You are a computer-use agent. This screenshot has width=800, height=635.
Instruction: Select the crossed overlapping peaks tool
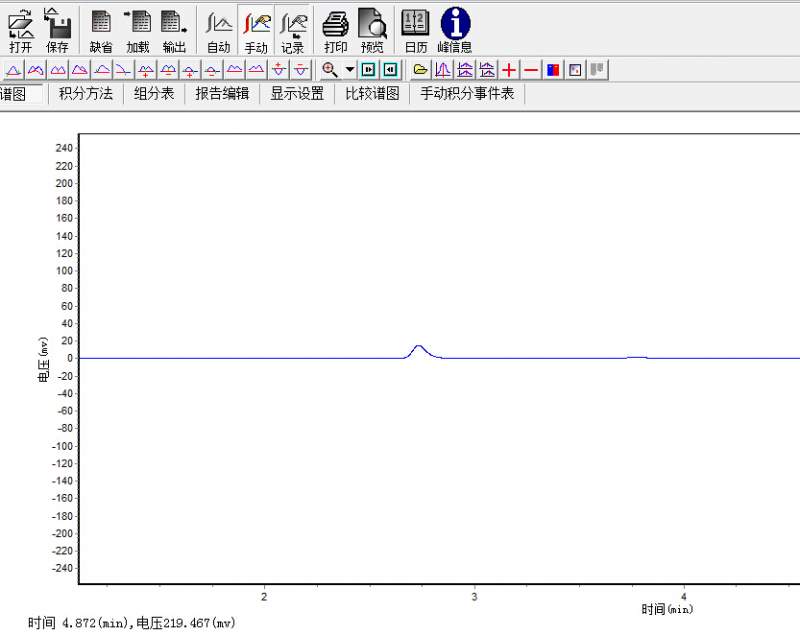[36, 70]
